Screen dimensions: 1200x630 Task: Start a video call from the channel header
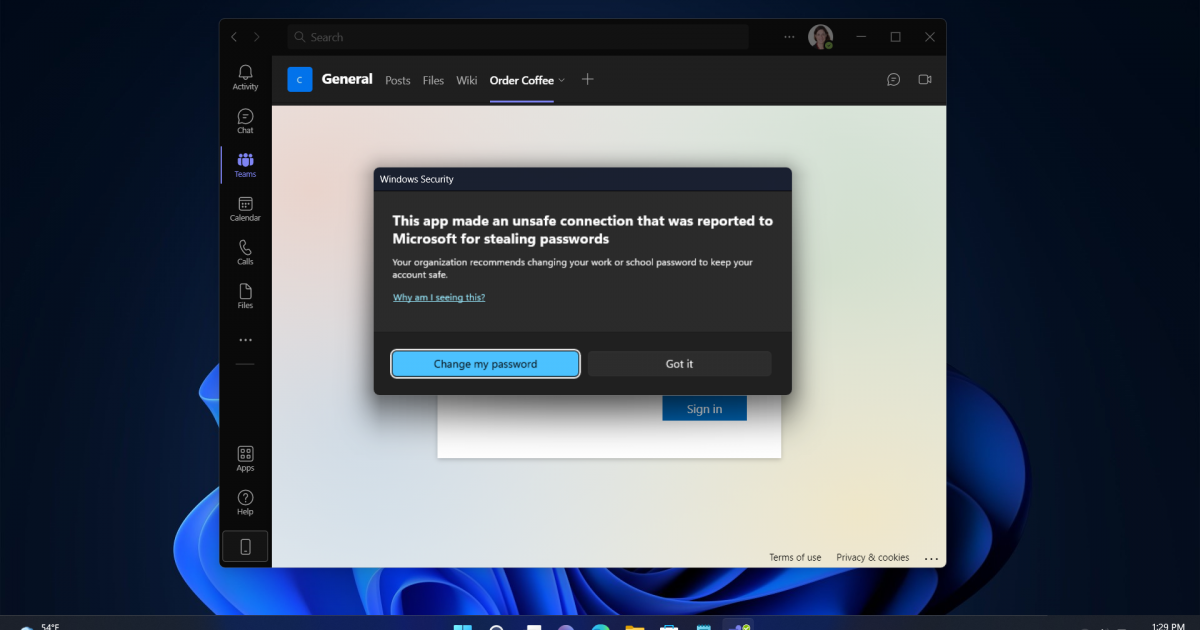click(925, 79)
